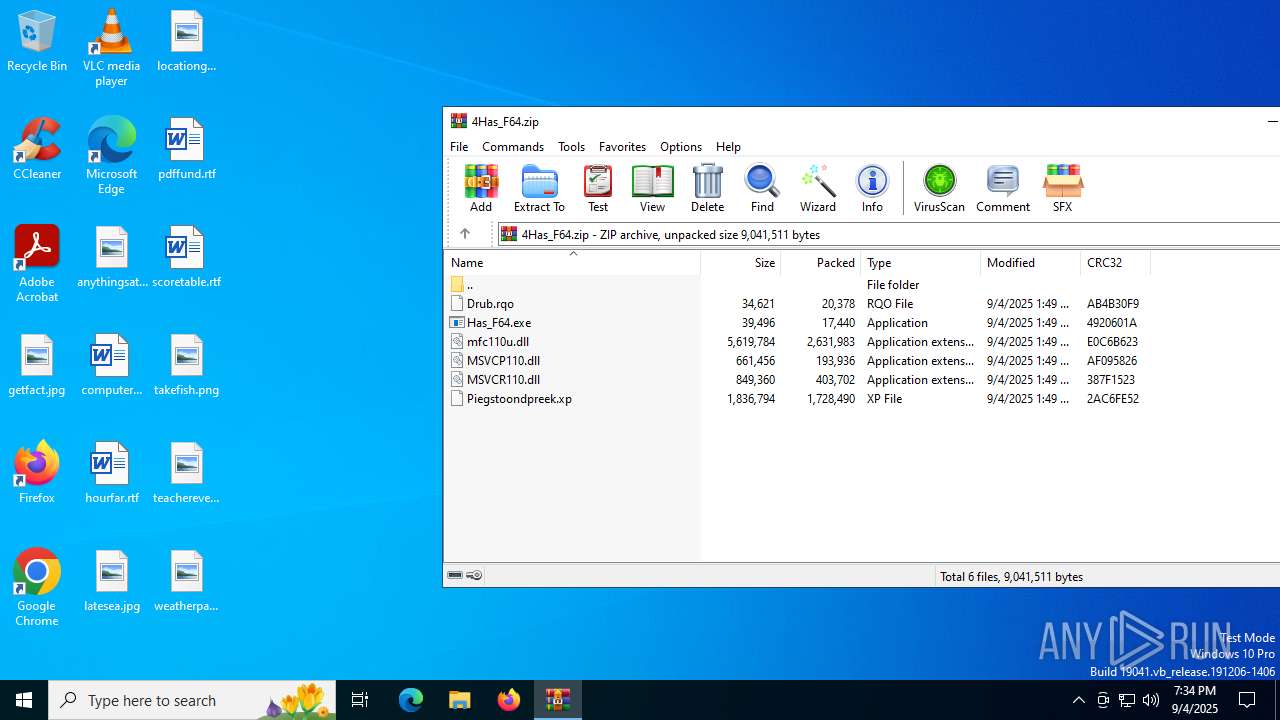Select the takefish.png desktop file

point(186,365)
